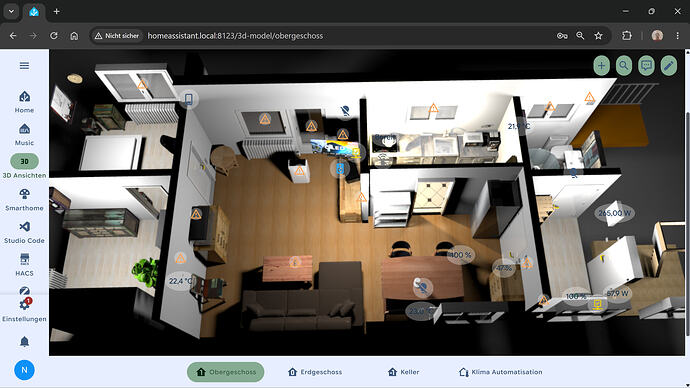Reload the page

[x=54, y=36]
